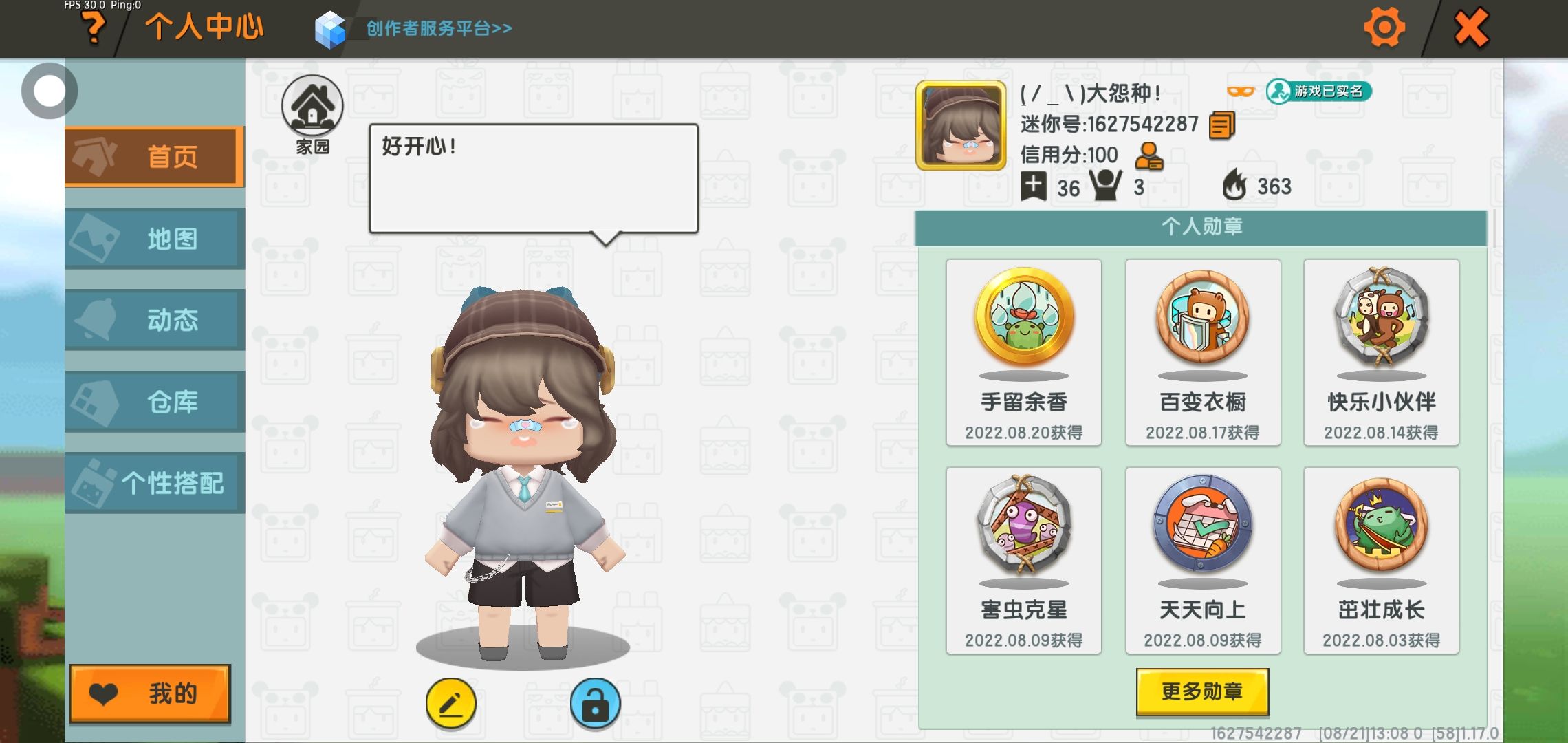The image size is (1568, 743).
Task: Click the 更多勋章 button
Action: coord(1202,691)
